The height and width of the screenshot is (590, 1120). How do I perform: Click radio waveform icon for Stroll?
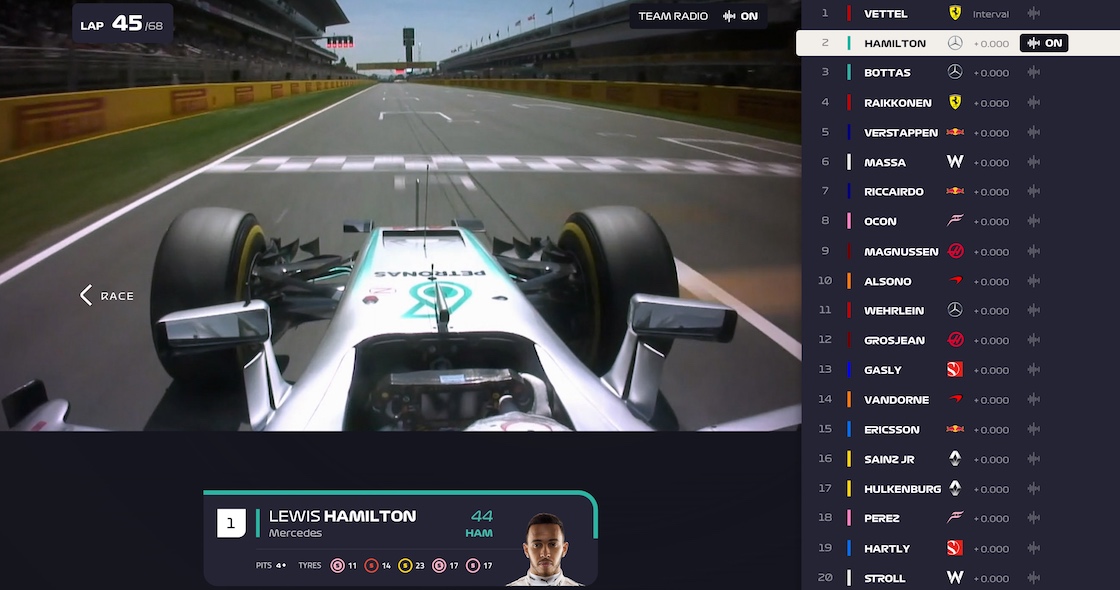coord(1034,577)
